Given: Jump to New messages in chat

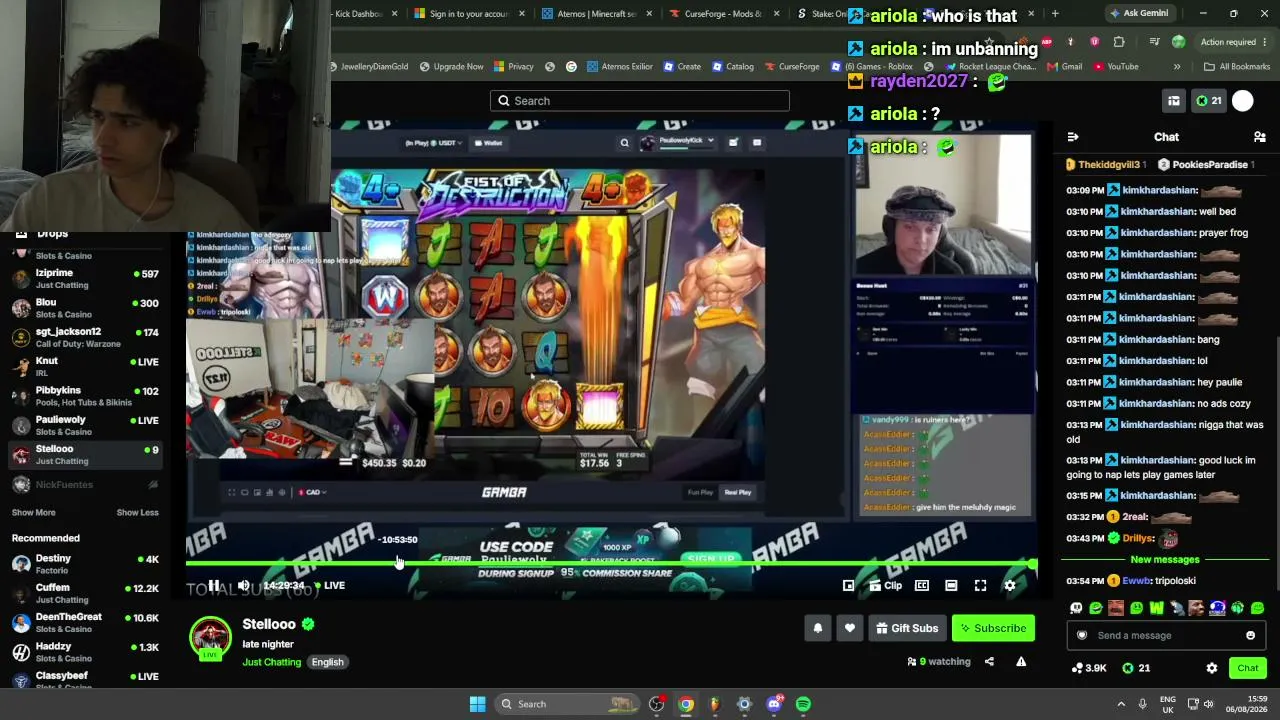Looking at the screenshot, I should (1165, 560).
